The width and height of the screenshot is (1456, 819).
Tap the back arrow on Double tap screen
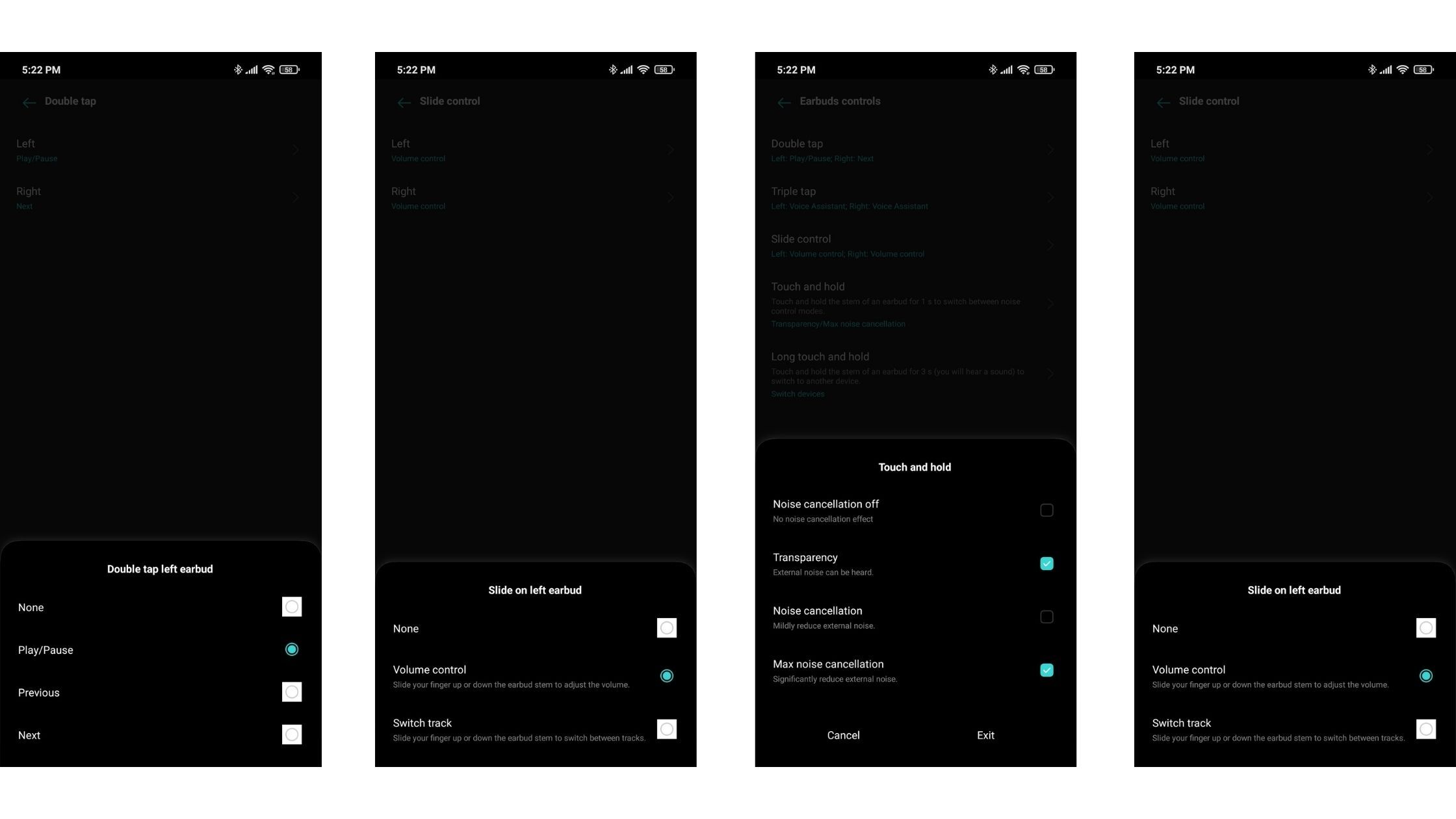(x=28, y=102)
